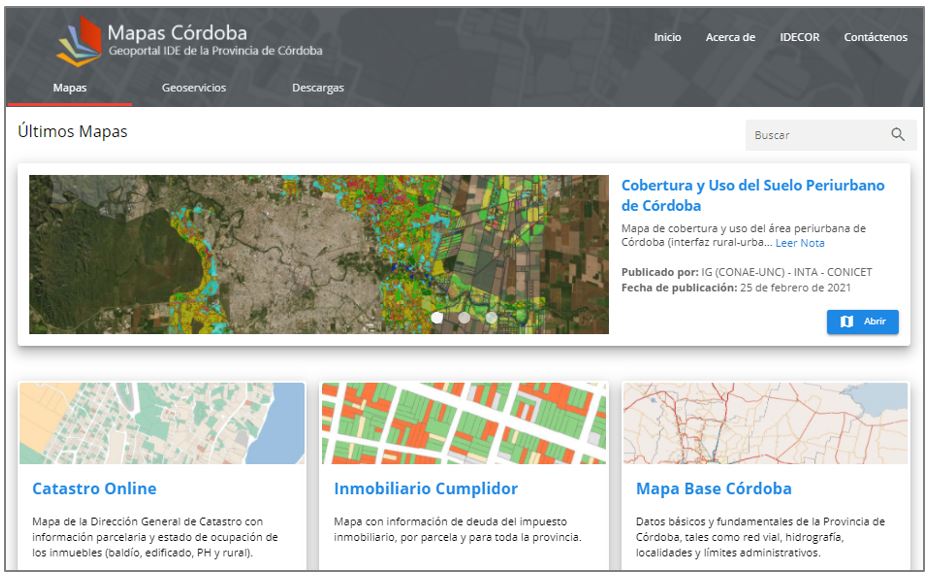The image size is (933, 576).
Task: Click the Geoportal IDE de la Provincia subtitle
Action: click(215, 51)
